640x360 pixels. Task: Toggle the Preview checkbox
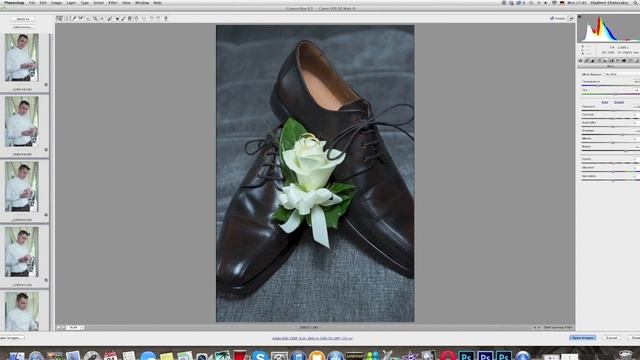[552, 18]
